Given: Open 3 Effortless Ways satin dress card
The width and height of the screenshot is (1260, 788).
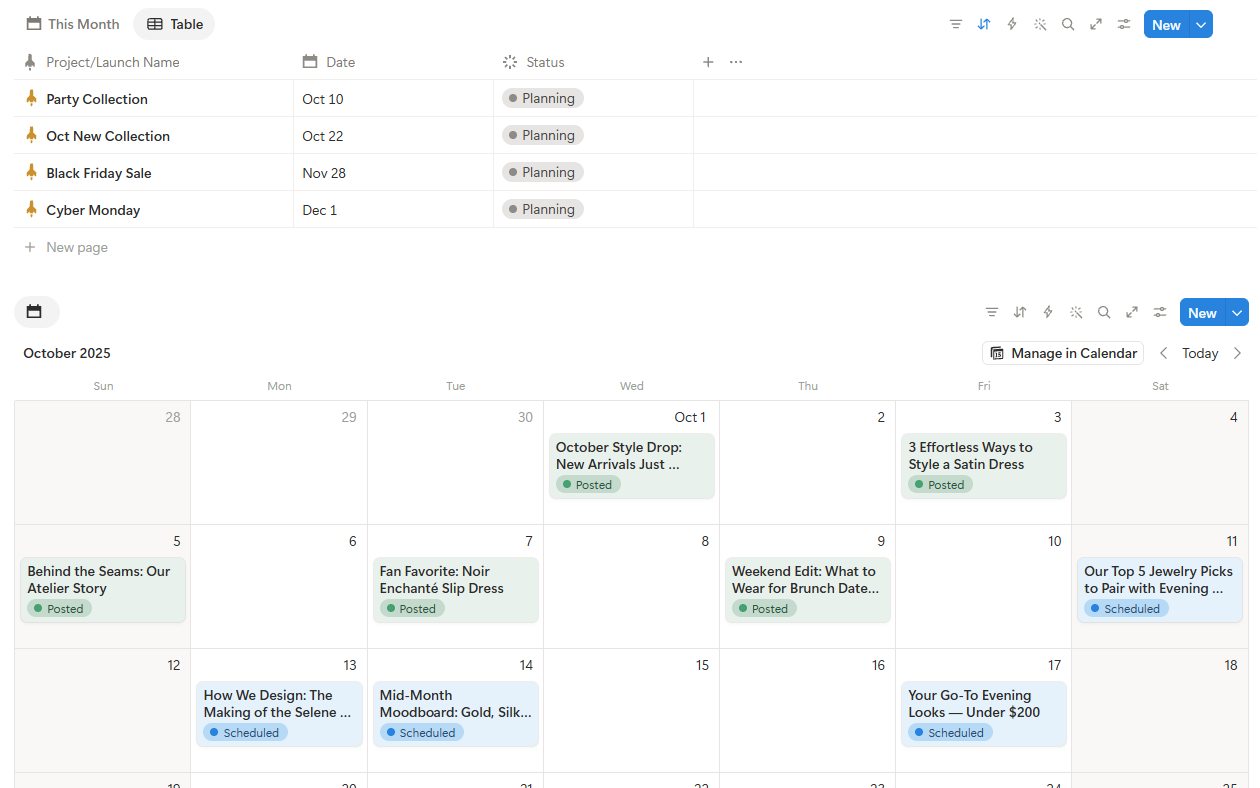Looking at the screenshot, I should pyautogui.click(x=984, y=465).
